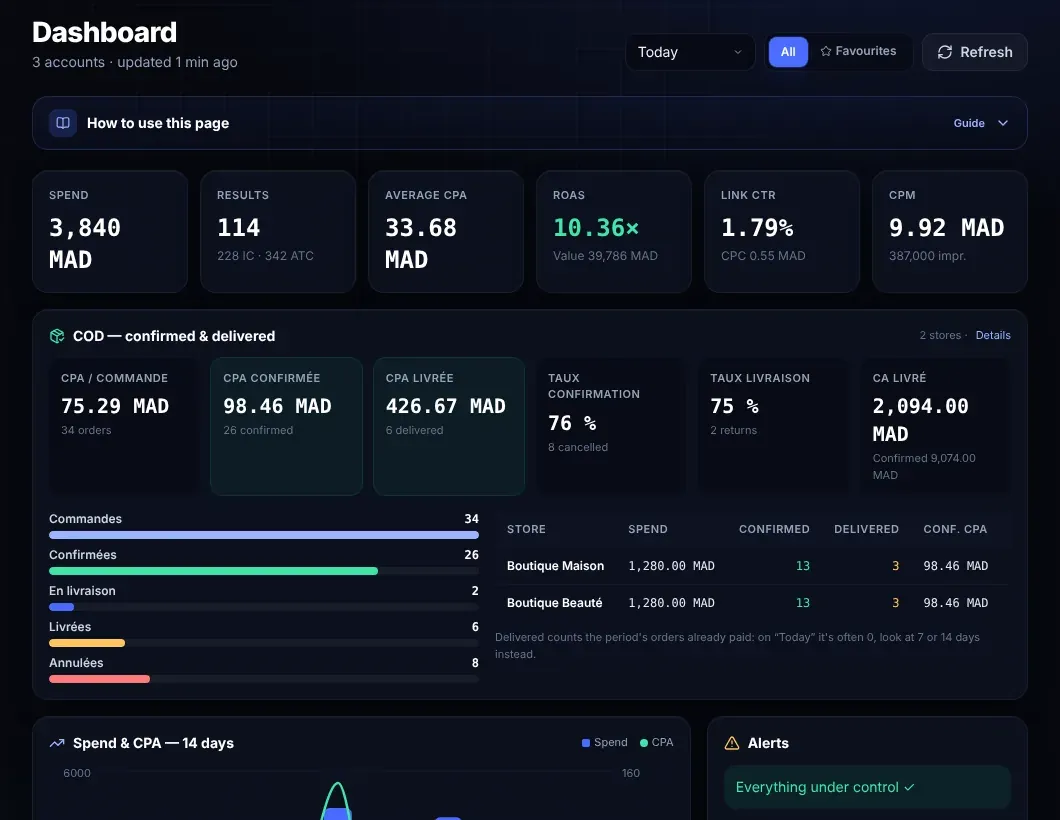1060x820 pixels.
Task: Click the CPA / COMMANDE 75.29 MAD tile
Action: [x=124, y=426]
